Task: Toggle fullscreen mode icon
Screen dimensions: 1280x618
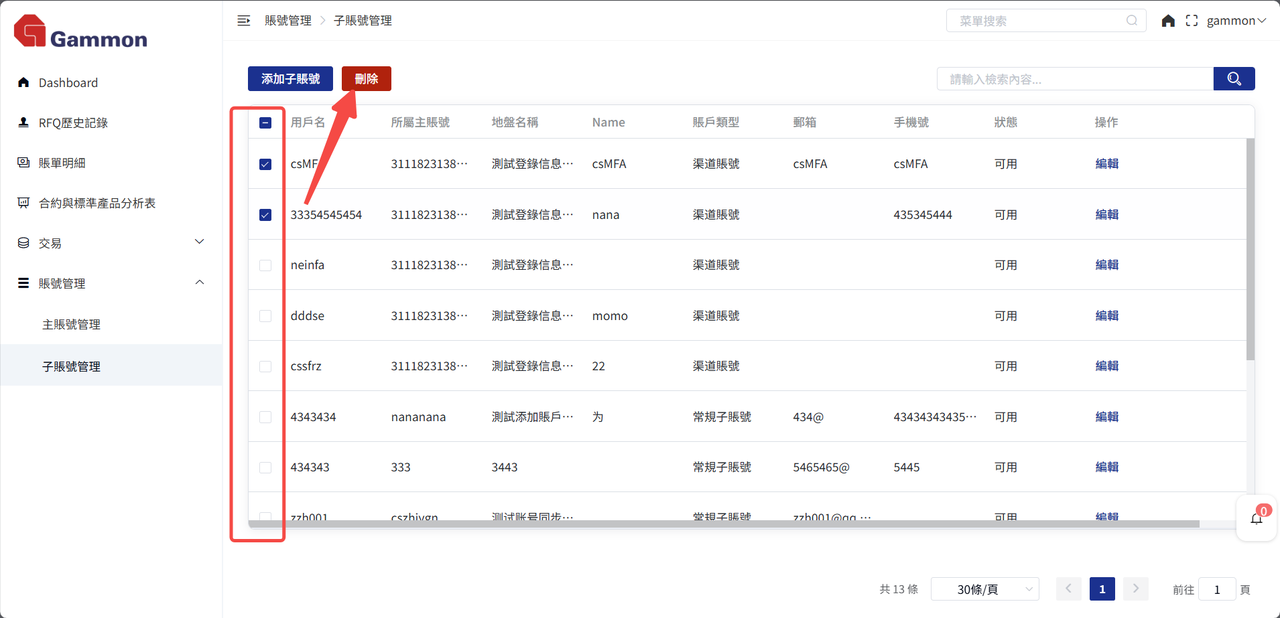Action: 1191,21
